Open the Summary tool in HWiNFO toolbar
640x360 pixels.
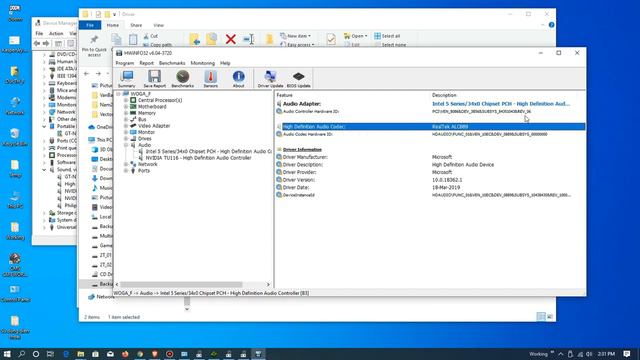click(x=127, y=79)
